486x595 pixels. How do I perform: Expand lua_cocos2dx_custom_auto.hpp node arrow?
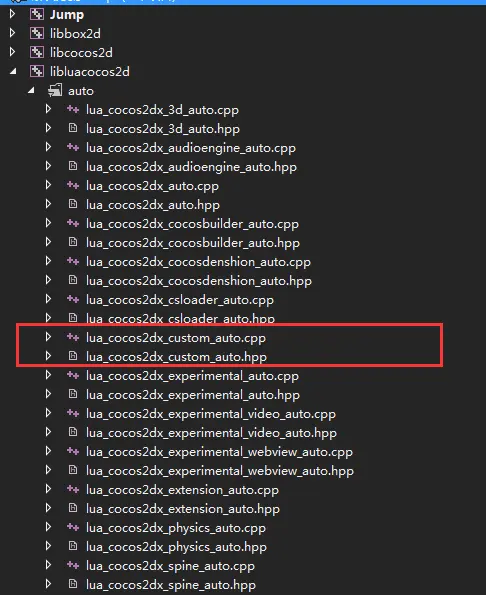(x=48, y=356)
